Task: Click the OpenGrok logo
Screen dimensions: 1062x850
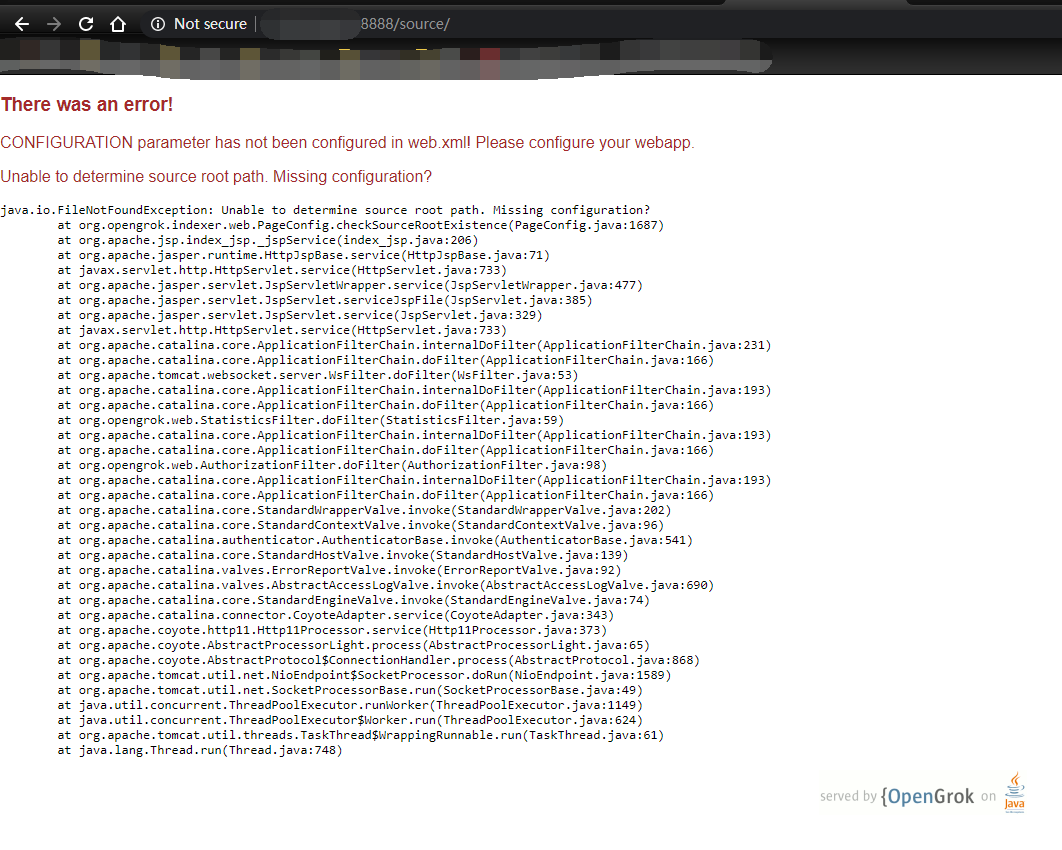Action: (928, 796)
